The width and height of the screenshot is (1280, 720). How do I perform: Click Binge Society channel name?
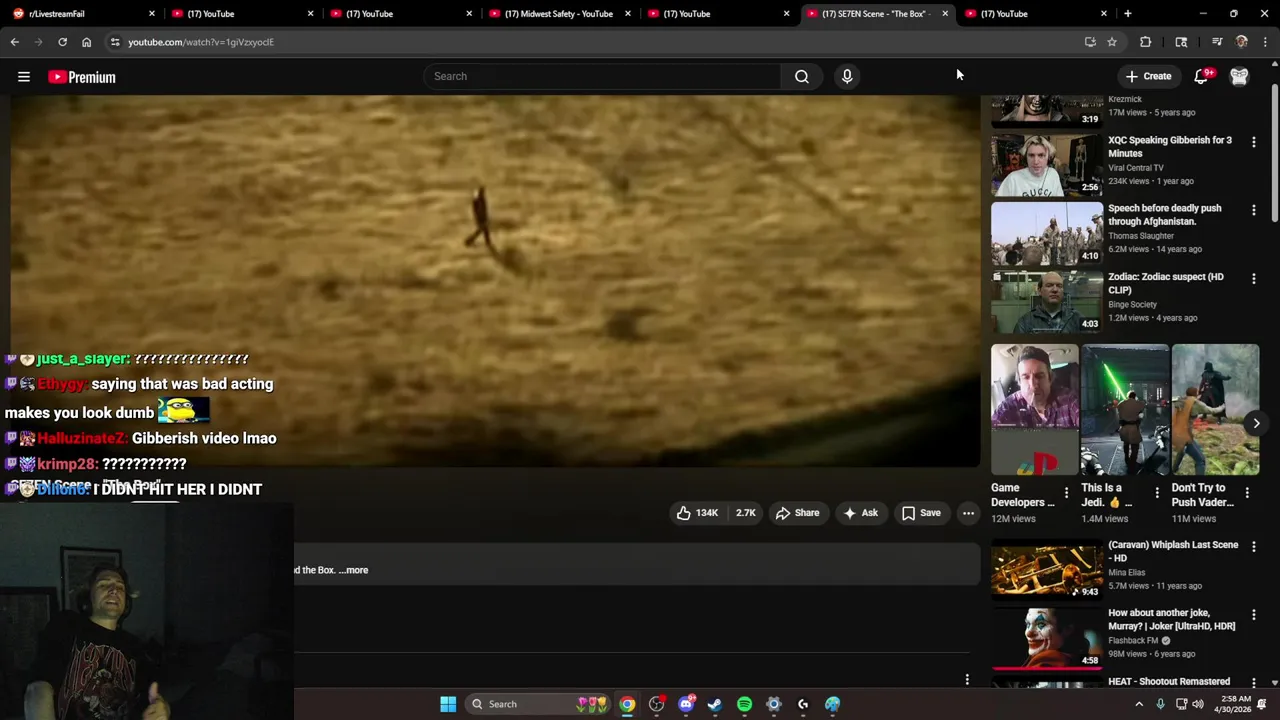point(1132,304)
